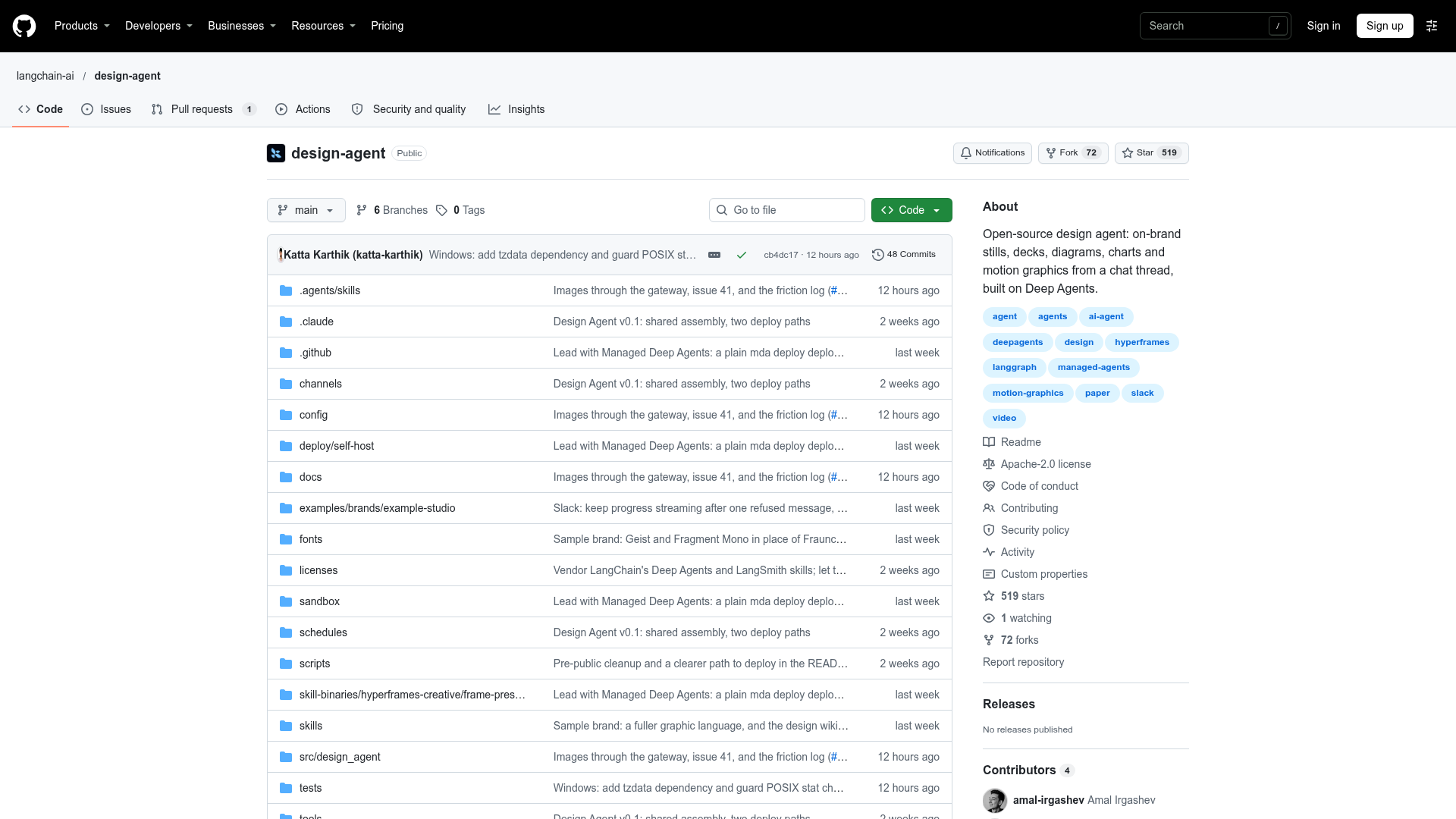This screenshot has width=1456, height=819.
Task: Select the slack topic tag
Action: point(1142,393)
